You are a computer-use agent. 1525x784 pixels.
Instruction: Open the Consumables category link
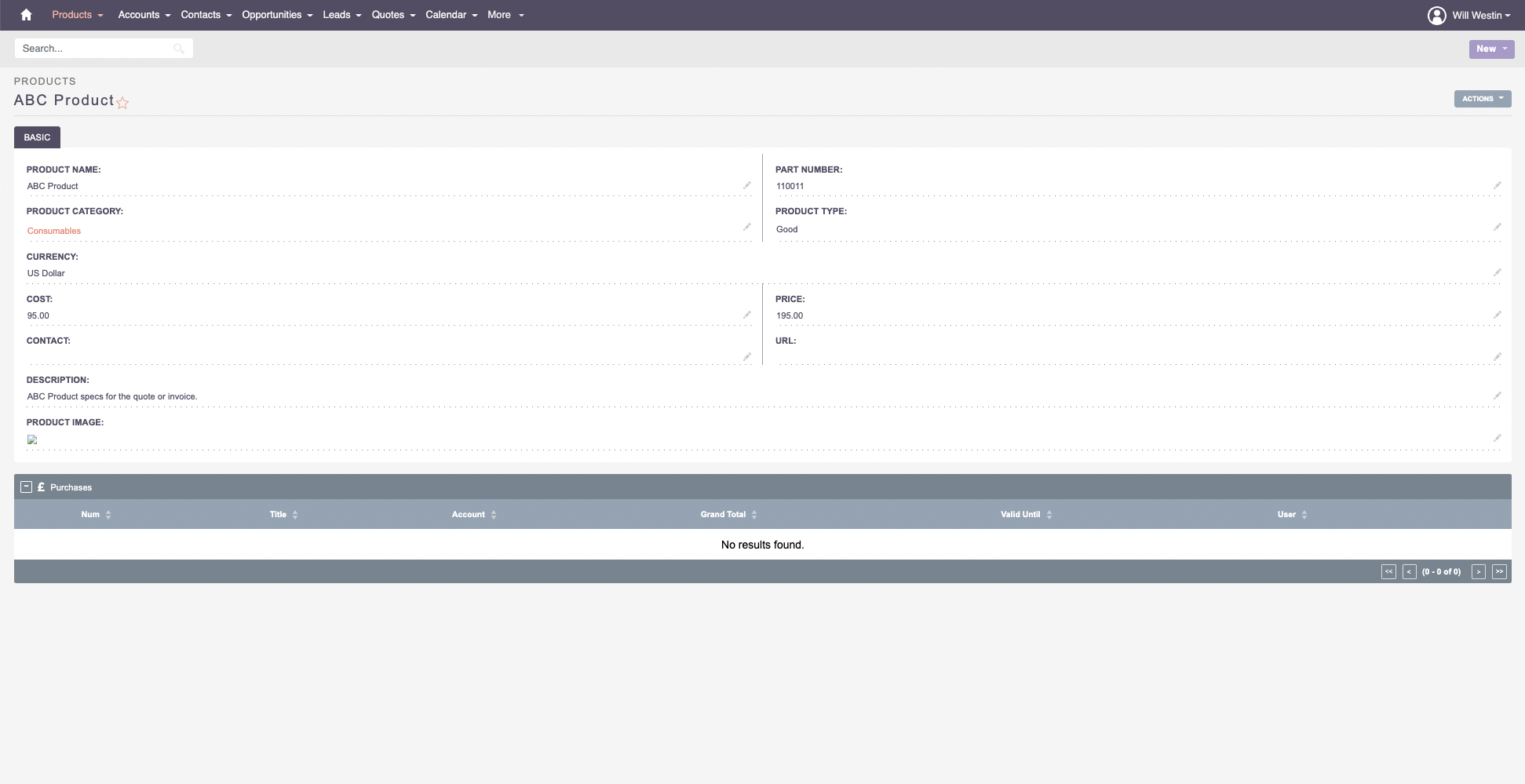pyautogui.click(x=54, y=231)
